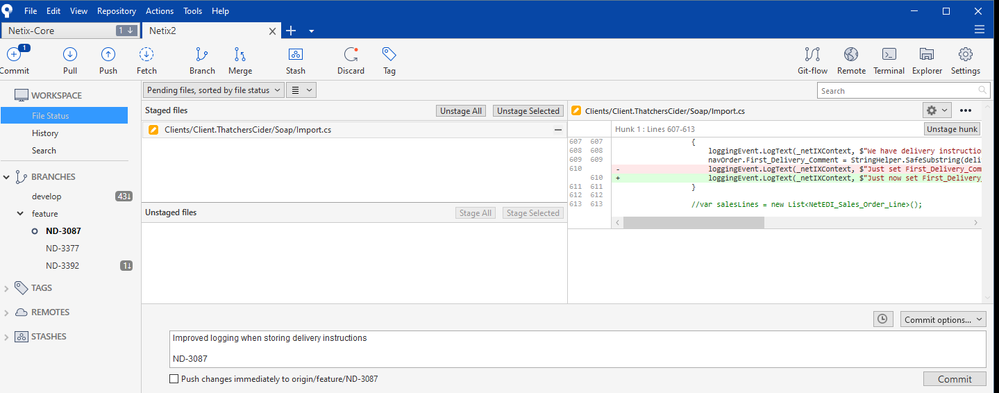The width and height of the screenshot is (999, 393).
Task: Stash changes with the Stash icon
Action: click(296, 61)
